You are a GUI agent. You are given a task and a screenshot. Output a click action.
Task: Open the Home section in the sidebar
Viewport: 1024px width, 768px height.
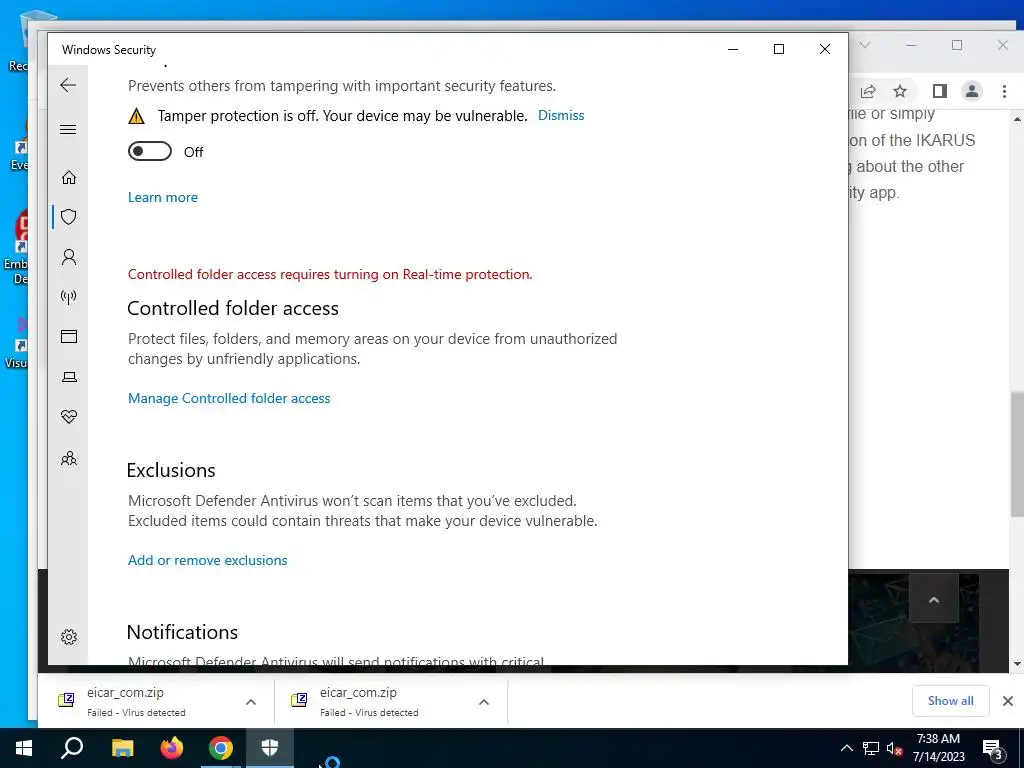tap(69, 178)
